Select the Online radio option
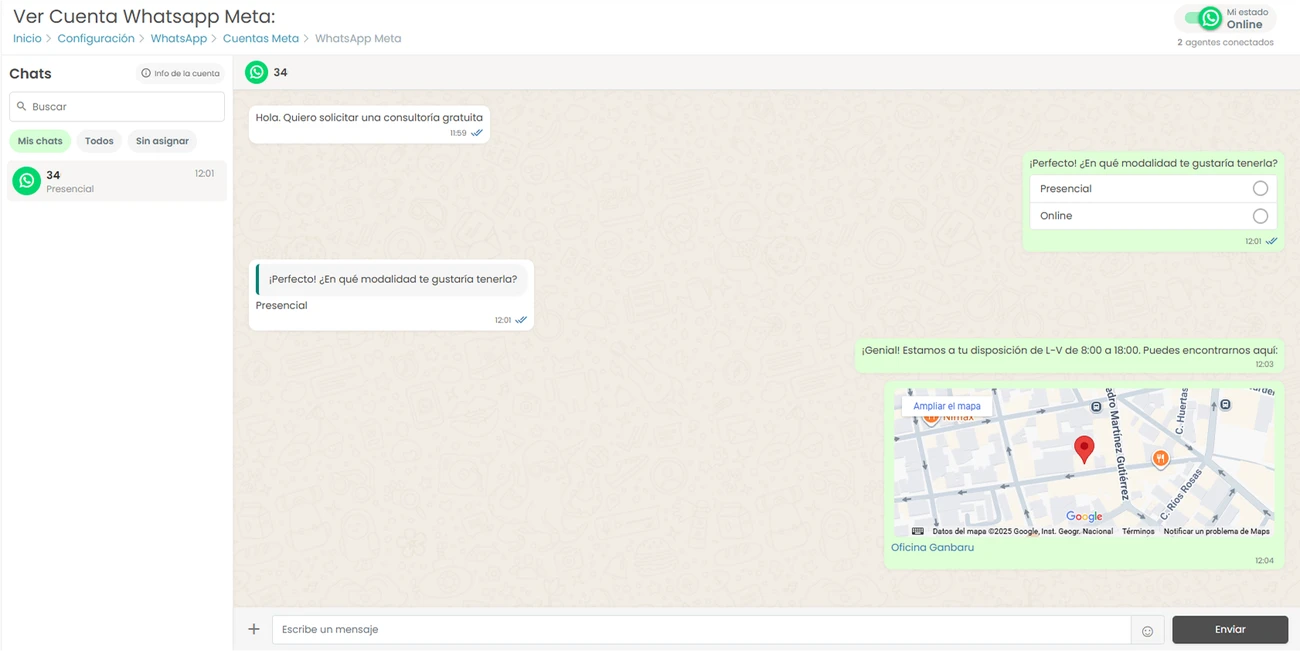1300x651 pixels. pos(1260,216)
